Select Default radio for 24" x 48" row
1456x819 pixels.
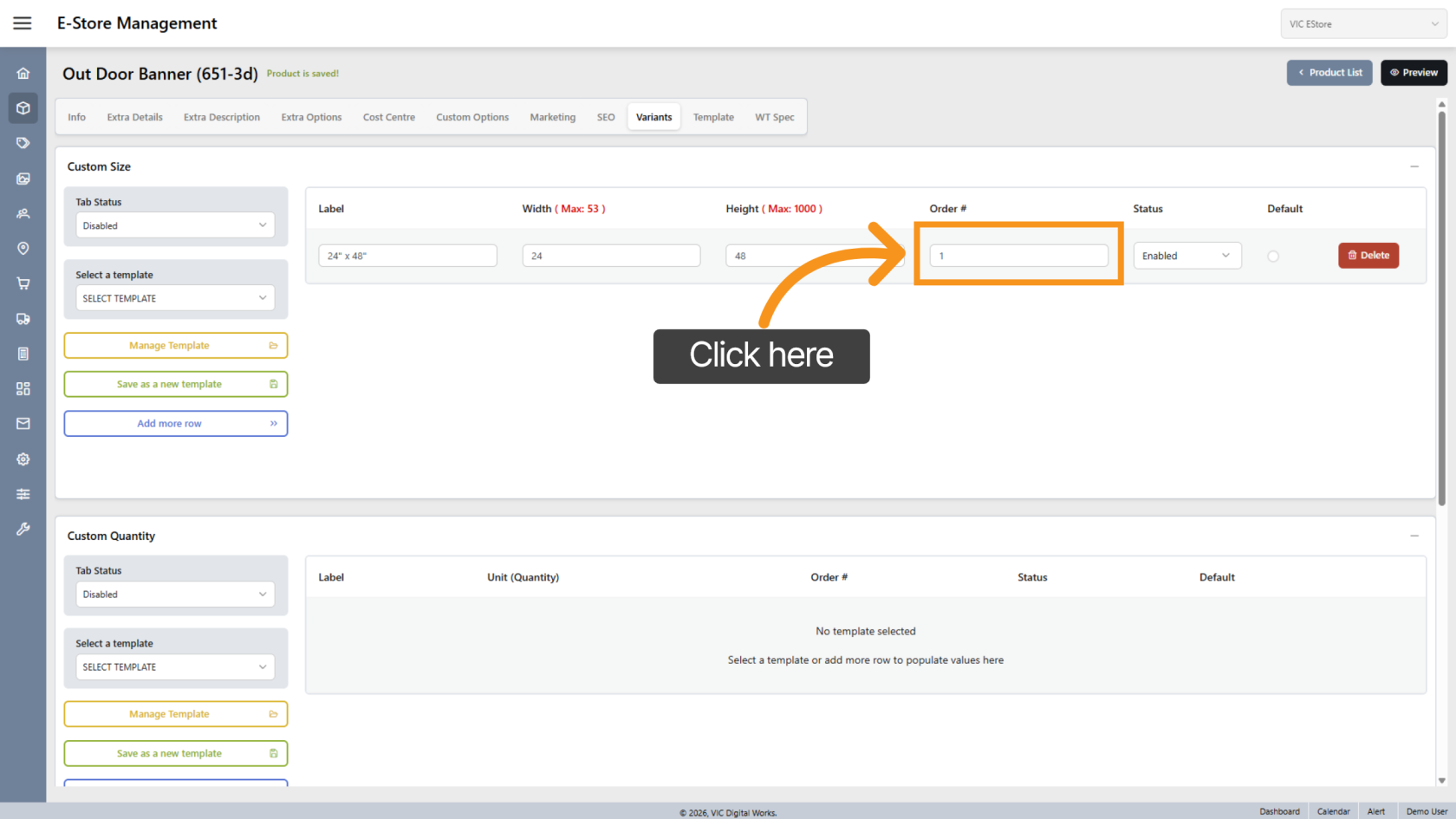click(1272, 257)
